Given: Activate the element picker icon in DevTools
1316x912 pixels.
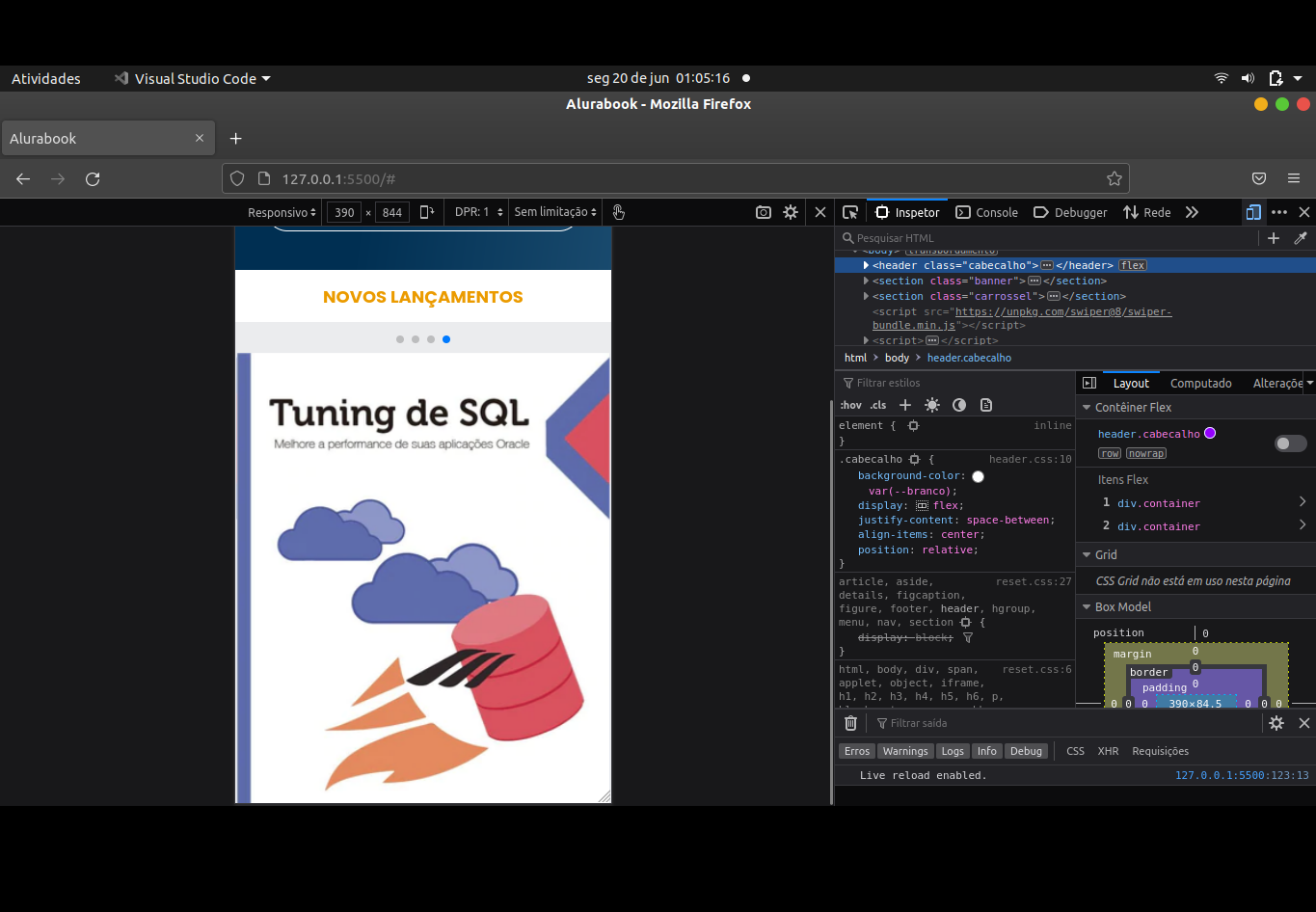Looking at the screenshot, I should click(850, 212).
